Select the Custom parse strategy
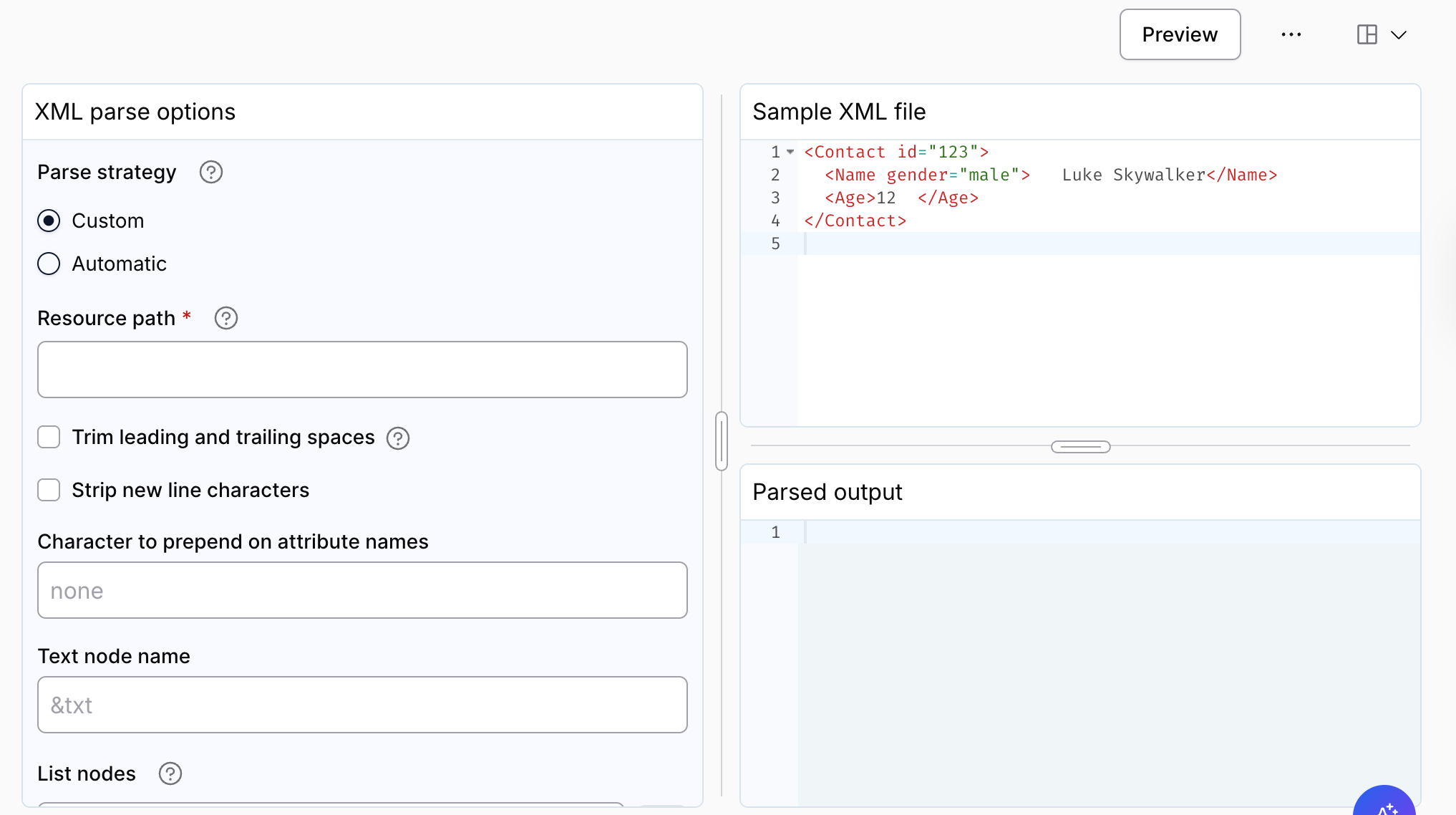1456x815 pixels. (49, 221)
